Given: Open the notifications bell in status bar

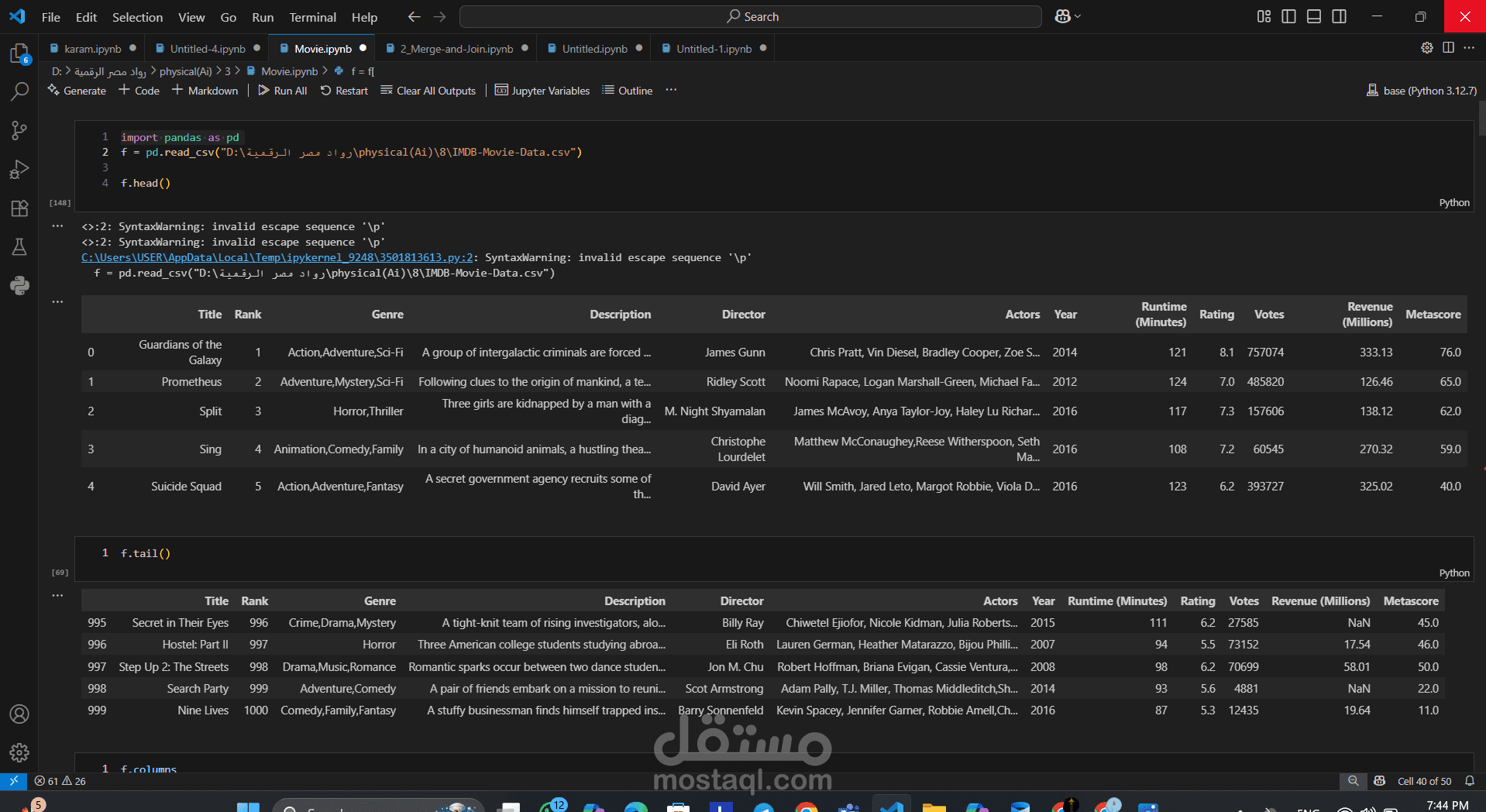Looking at the screenshot, I should 1469,781.
